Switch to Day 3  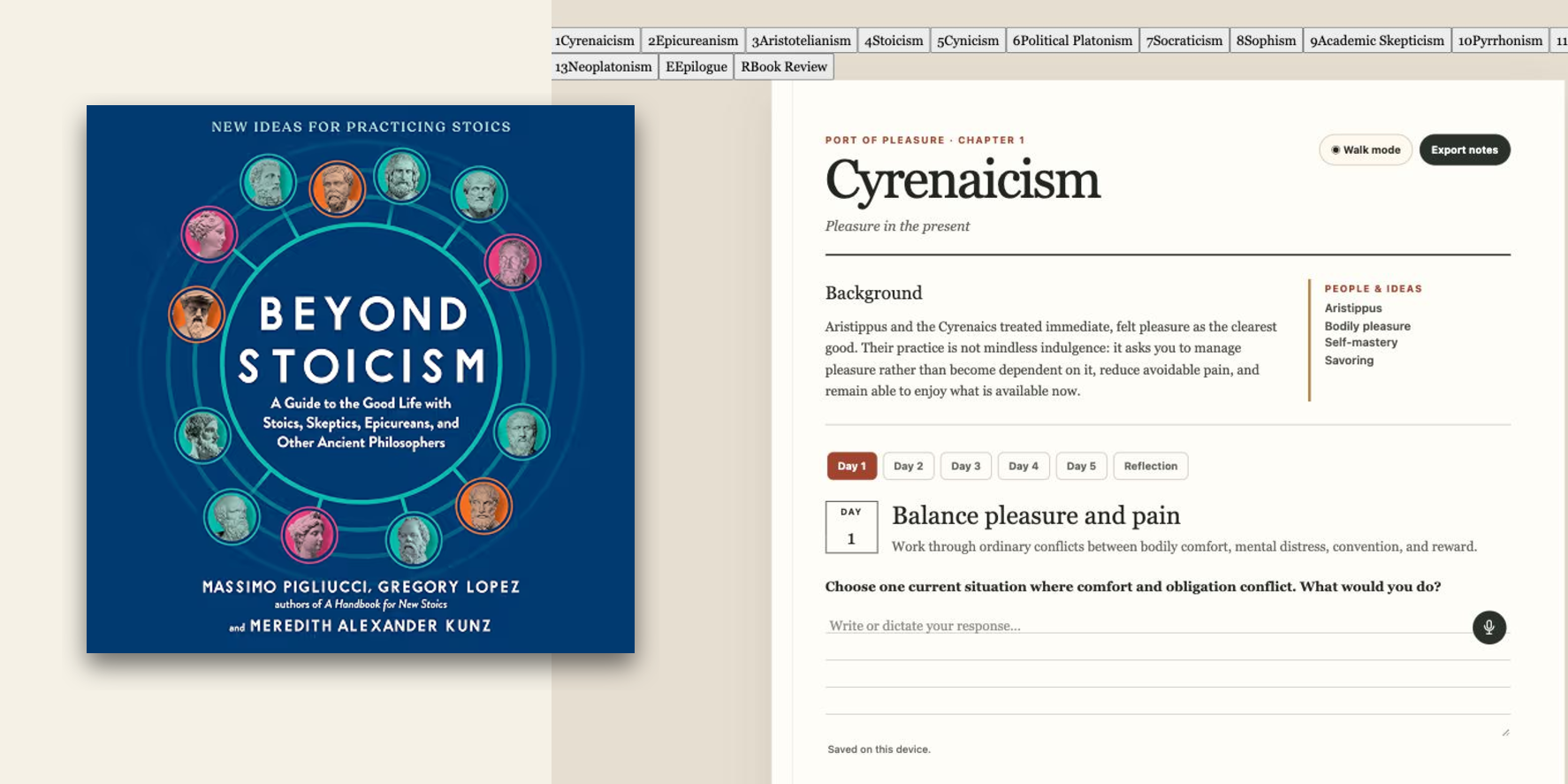[966, 466]
